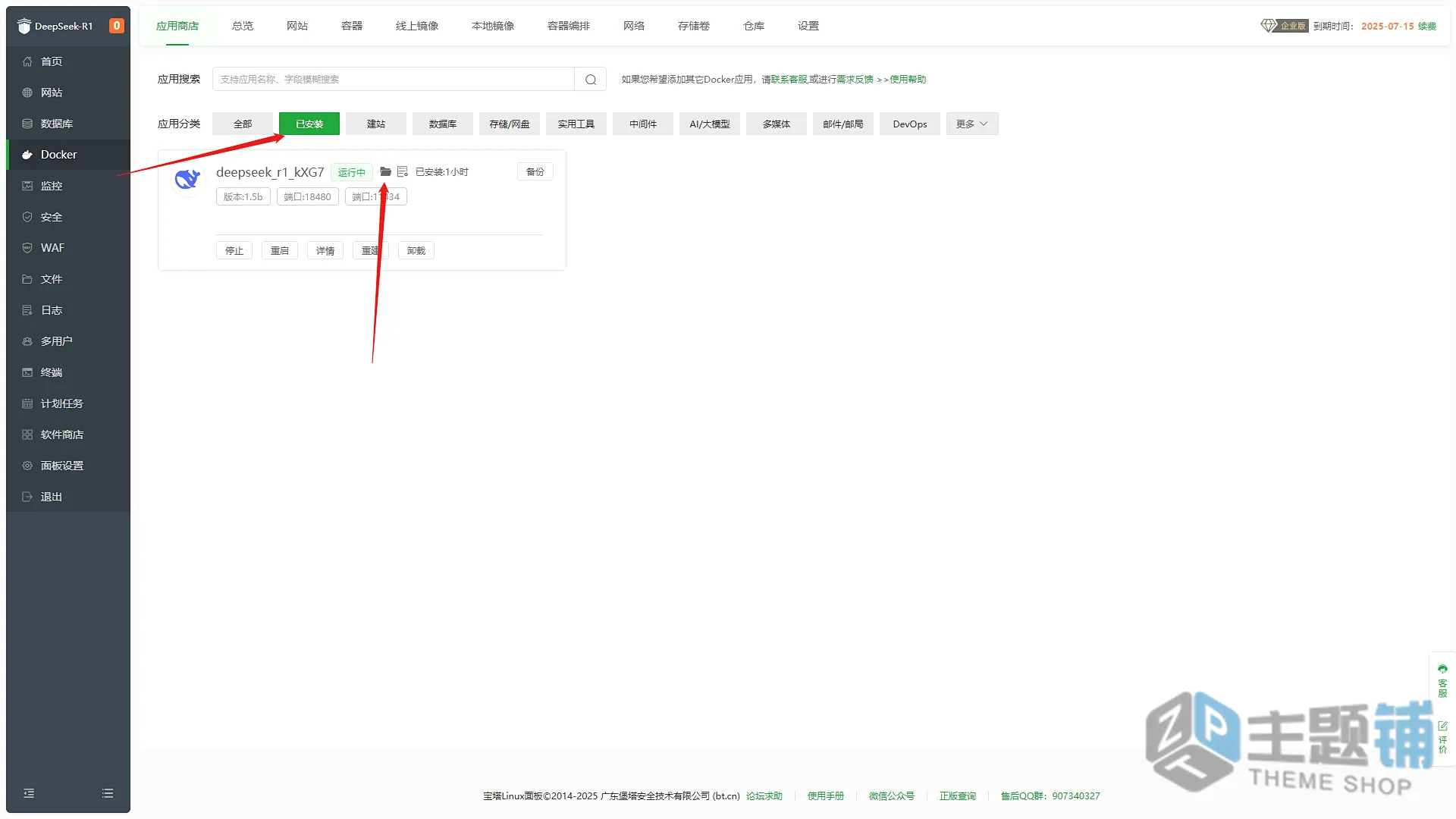Open the 安全 sidebar item
This screenshot has width=1456, height=819.
pos(68,217)
